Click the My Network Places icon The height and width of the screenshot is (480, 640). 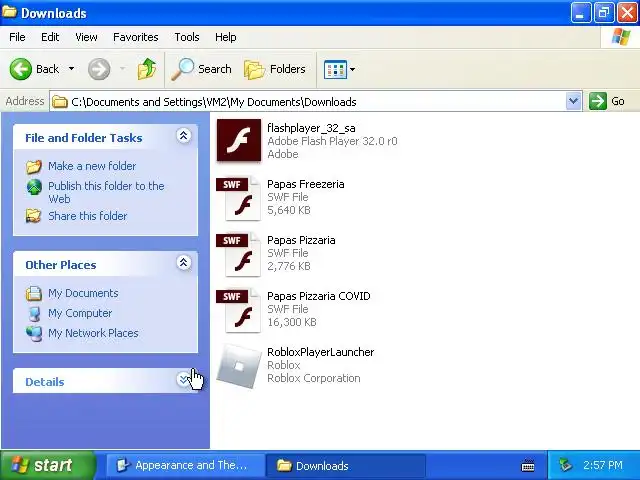click(34, 333)
